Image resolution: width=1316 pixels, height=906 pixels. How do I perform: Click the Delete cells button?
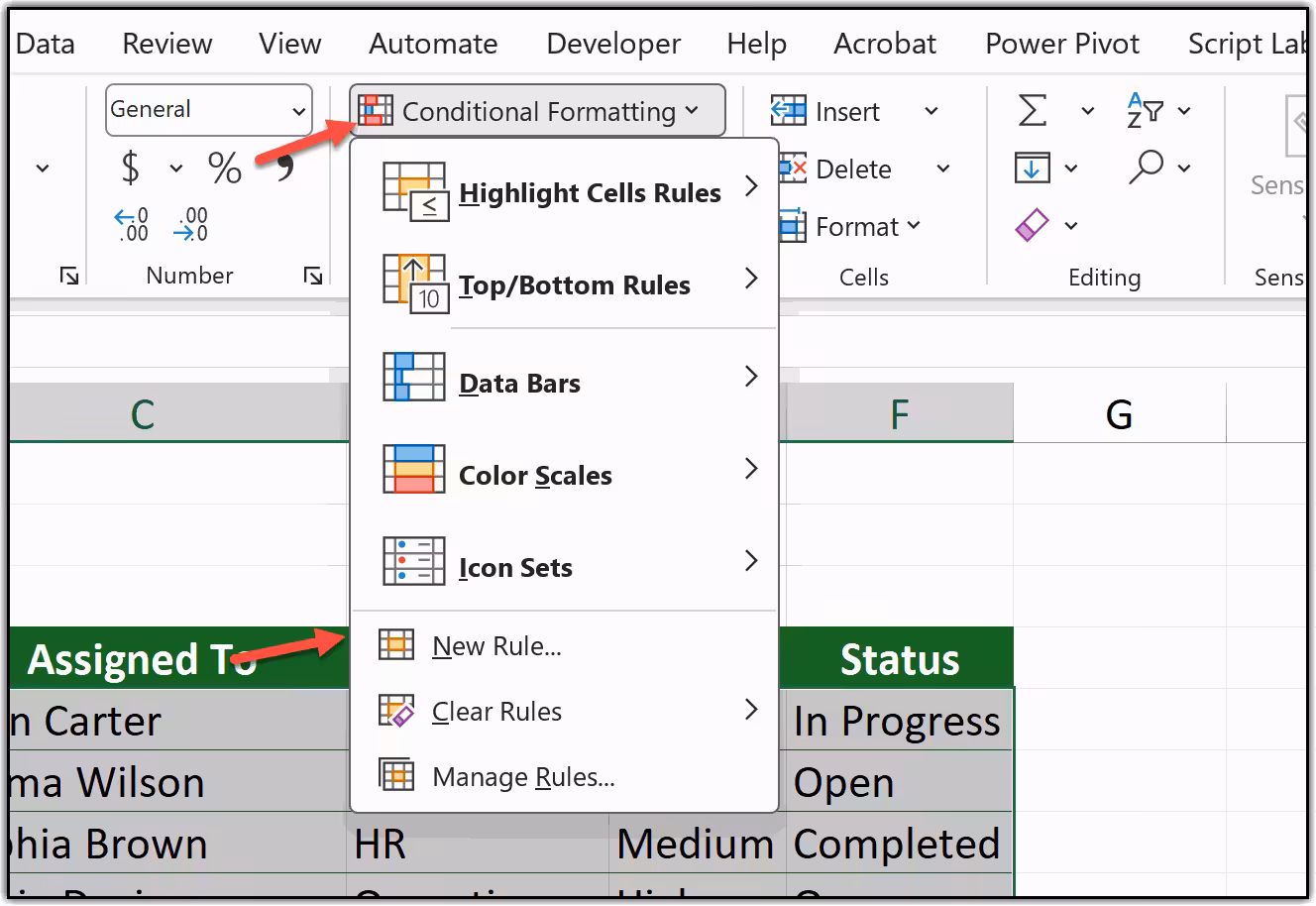click(x=836, y=170)
